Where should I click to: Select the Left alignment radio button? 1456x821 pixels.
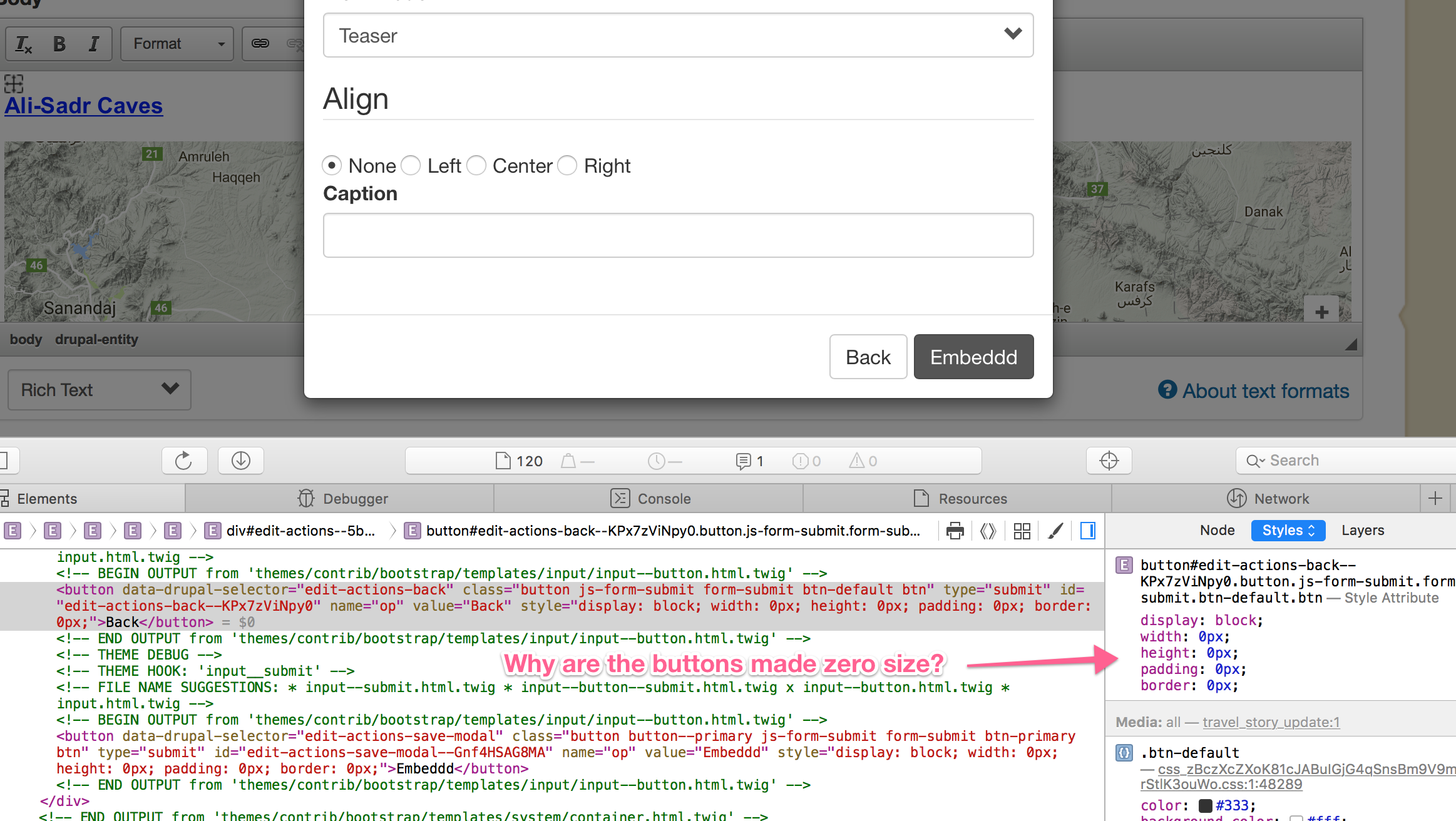pos(411,165)
